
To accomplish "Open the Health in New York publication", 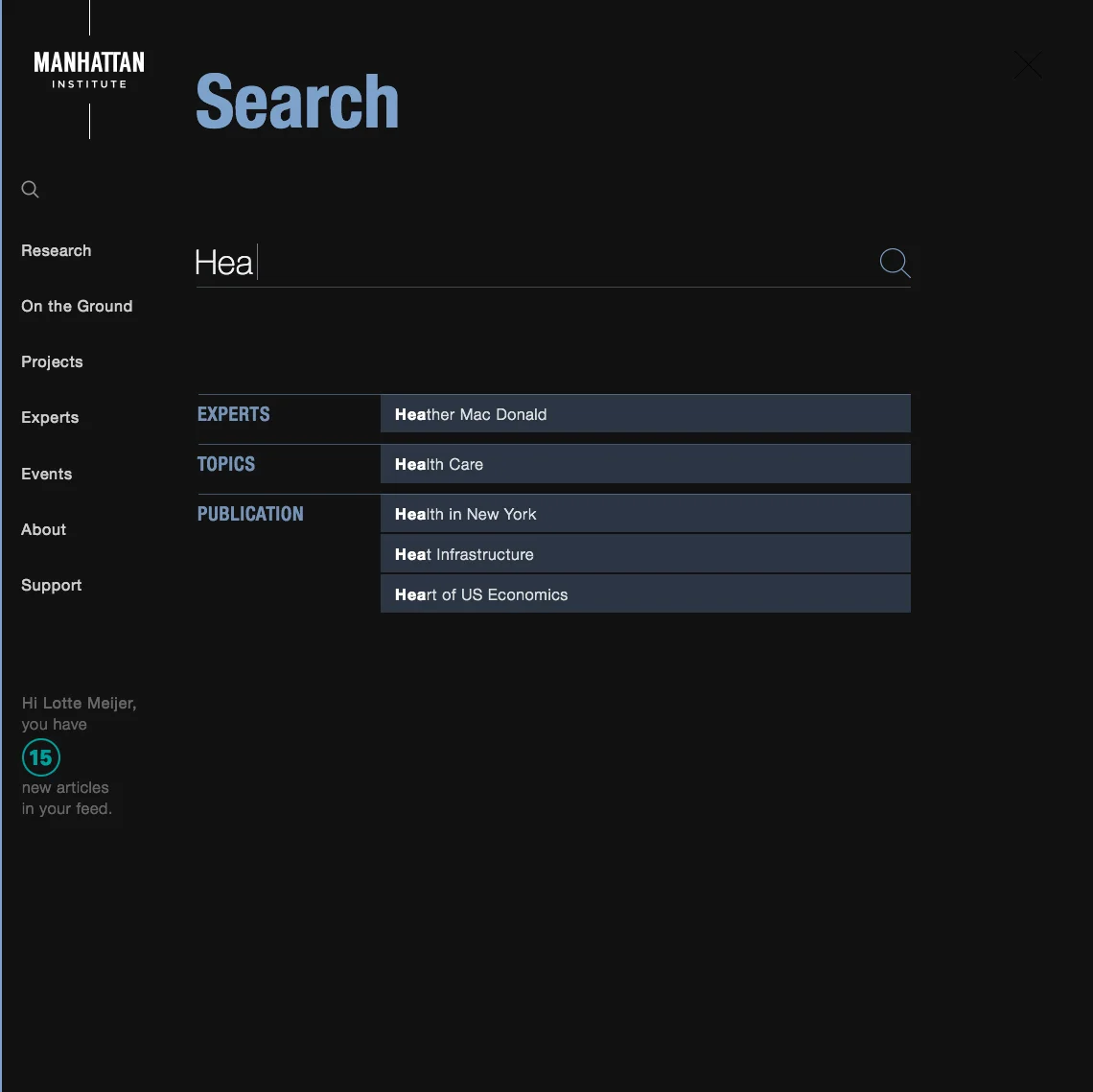I will (645, 514).
